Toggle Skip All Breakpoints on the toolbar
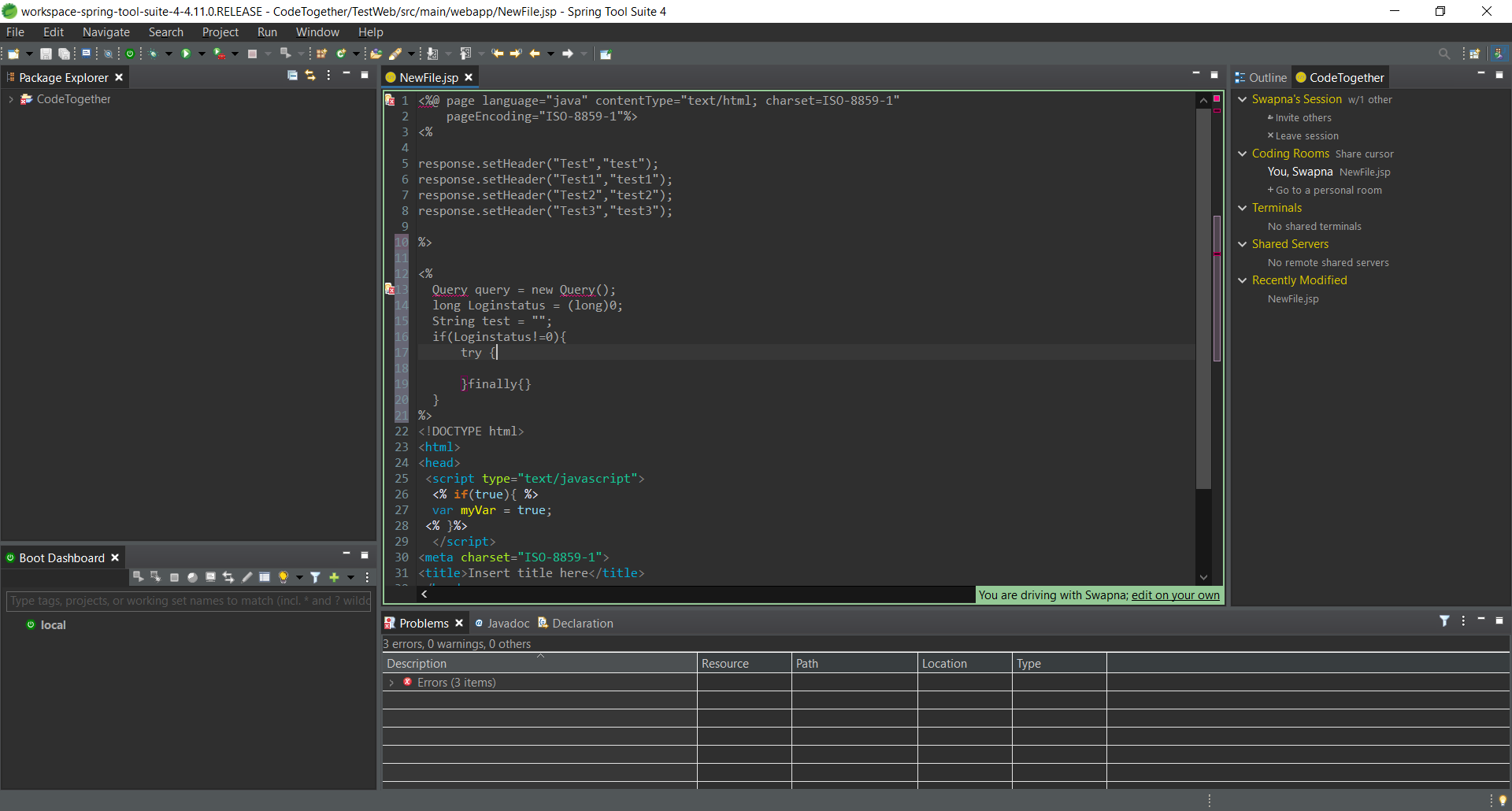This screenshot has width=1512, height=811. (108, 53)
